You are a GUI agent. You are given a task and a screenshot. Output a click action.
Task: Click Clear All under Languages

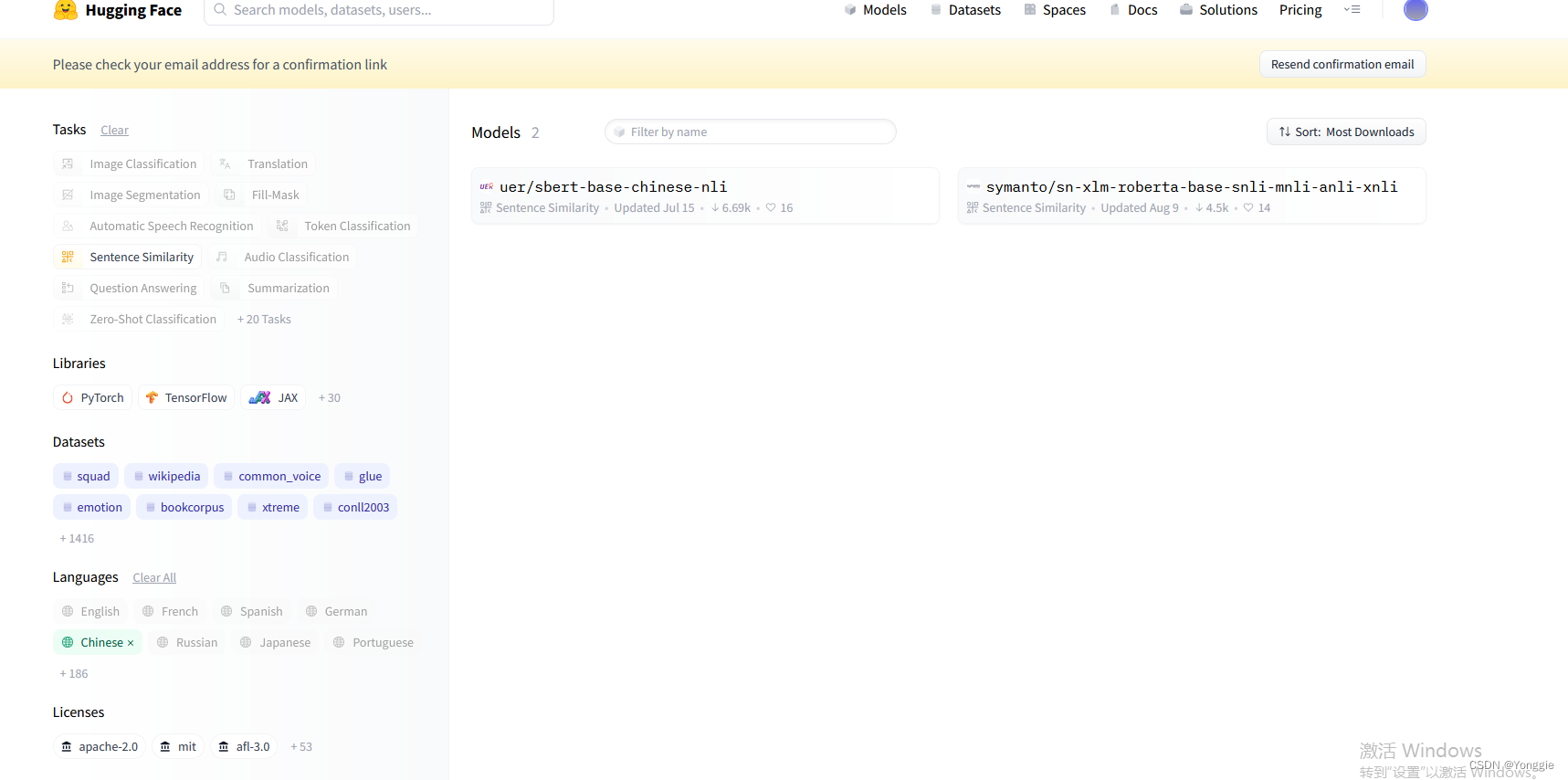click(154, 578)
